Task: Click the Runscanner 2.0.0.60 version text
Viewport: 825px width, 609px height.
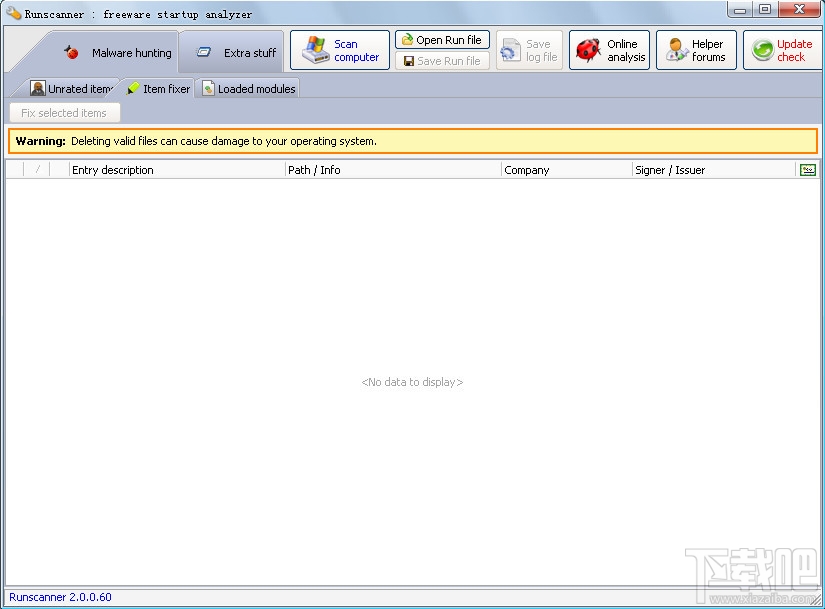Action: click(58, 596)
